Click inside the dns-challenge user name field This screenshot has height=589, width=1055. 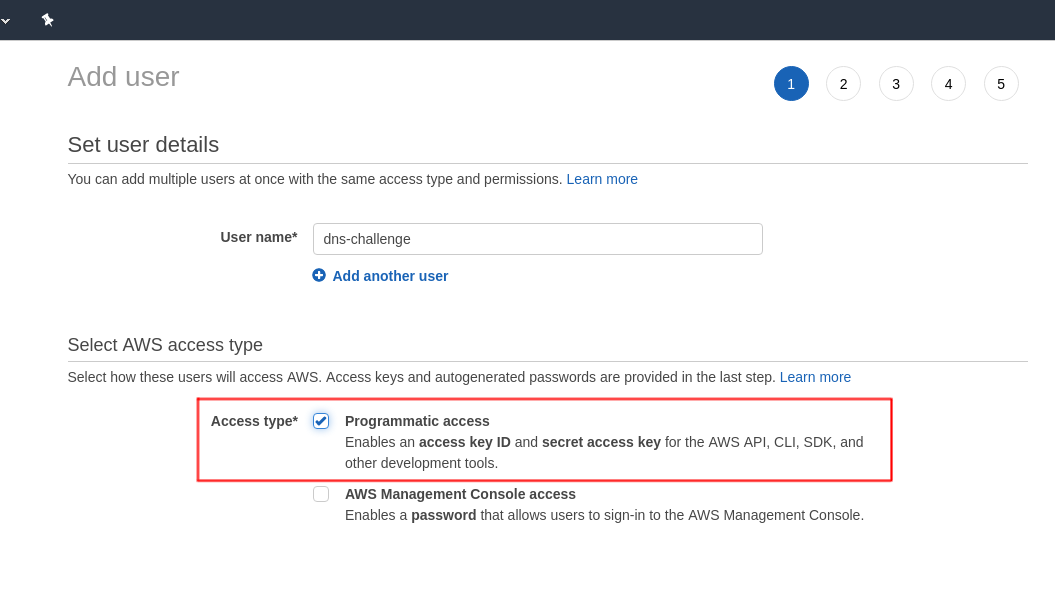click(x=537, y=239)
